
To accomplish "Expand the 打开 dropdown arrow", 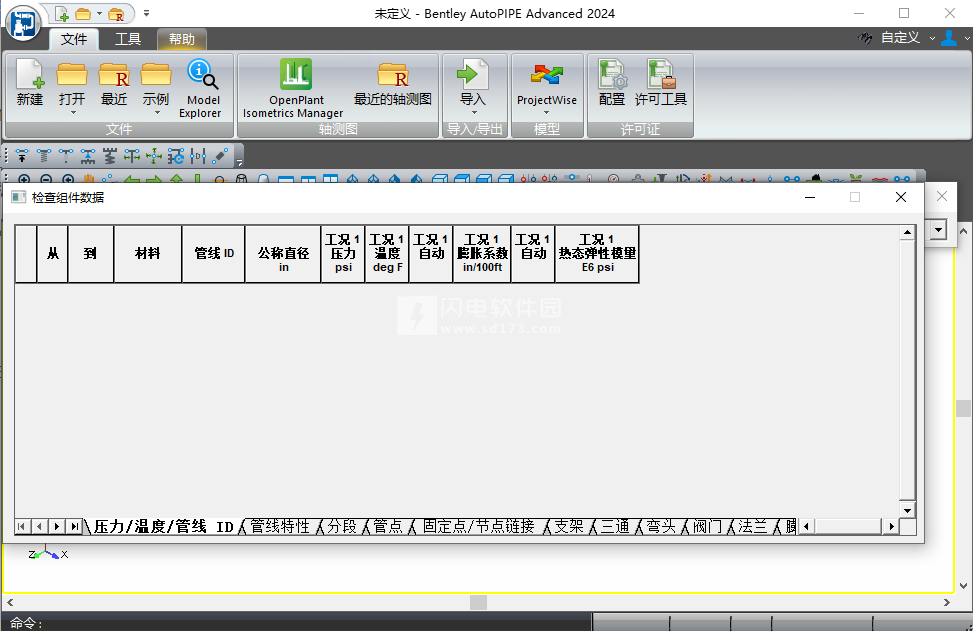I will pos(73,112).
